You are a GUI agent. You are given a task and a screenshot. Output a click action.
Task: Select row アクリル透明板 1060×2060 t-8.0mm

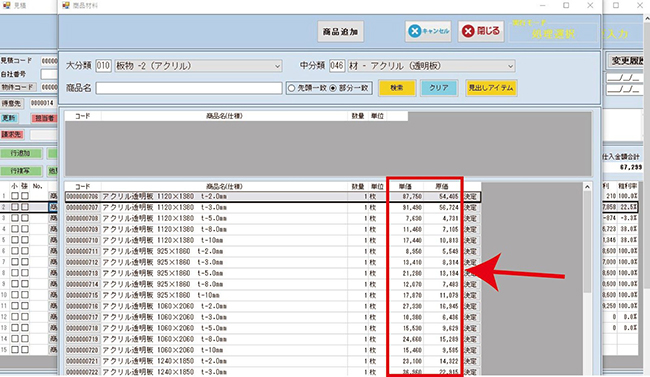273,339
